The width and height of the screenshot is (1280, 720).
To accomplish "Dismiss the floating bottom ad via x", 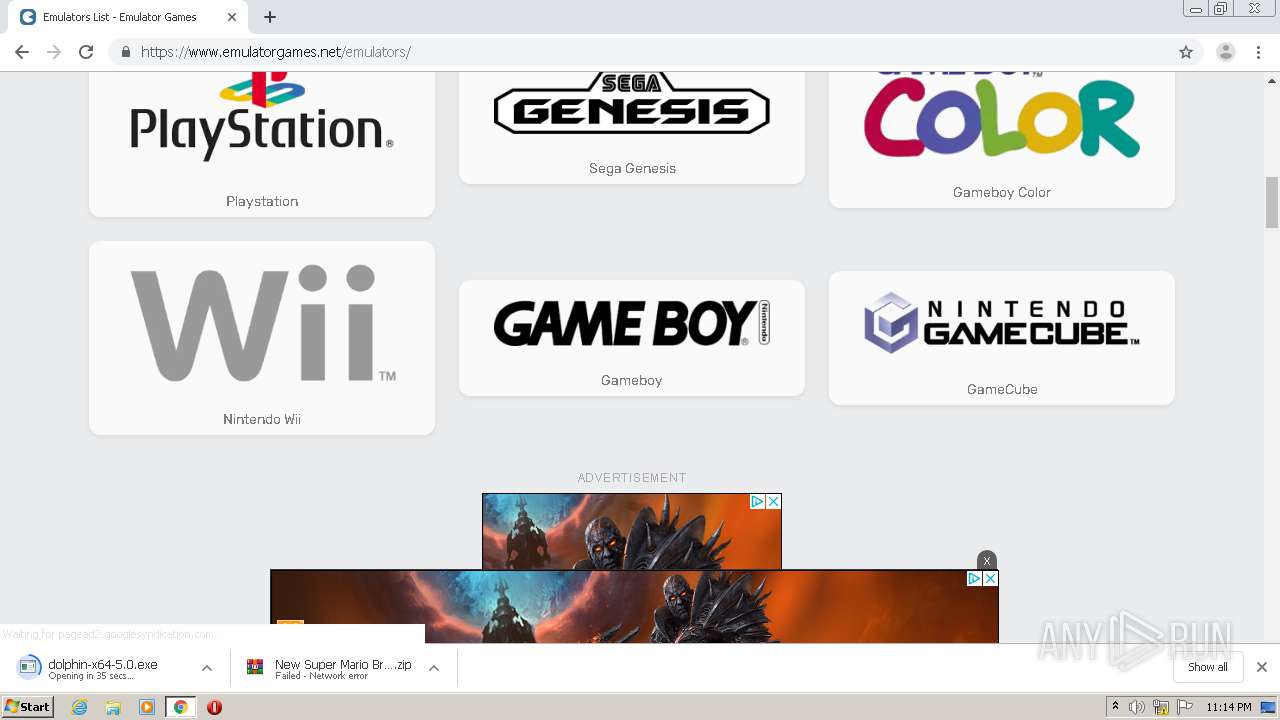I will [x=987, y=560].
